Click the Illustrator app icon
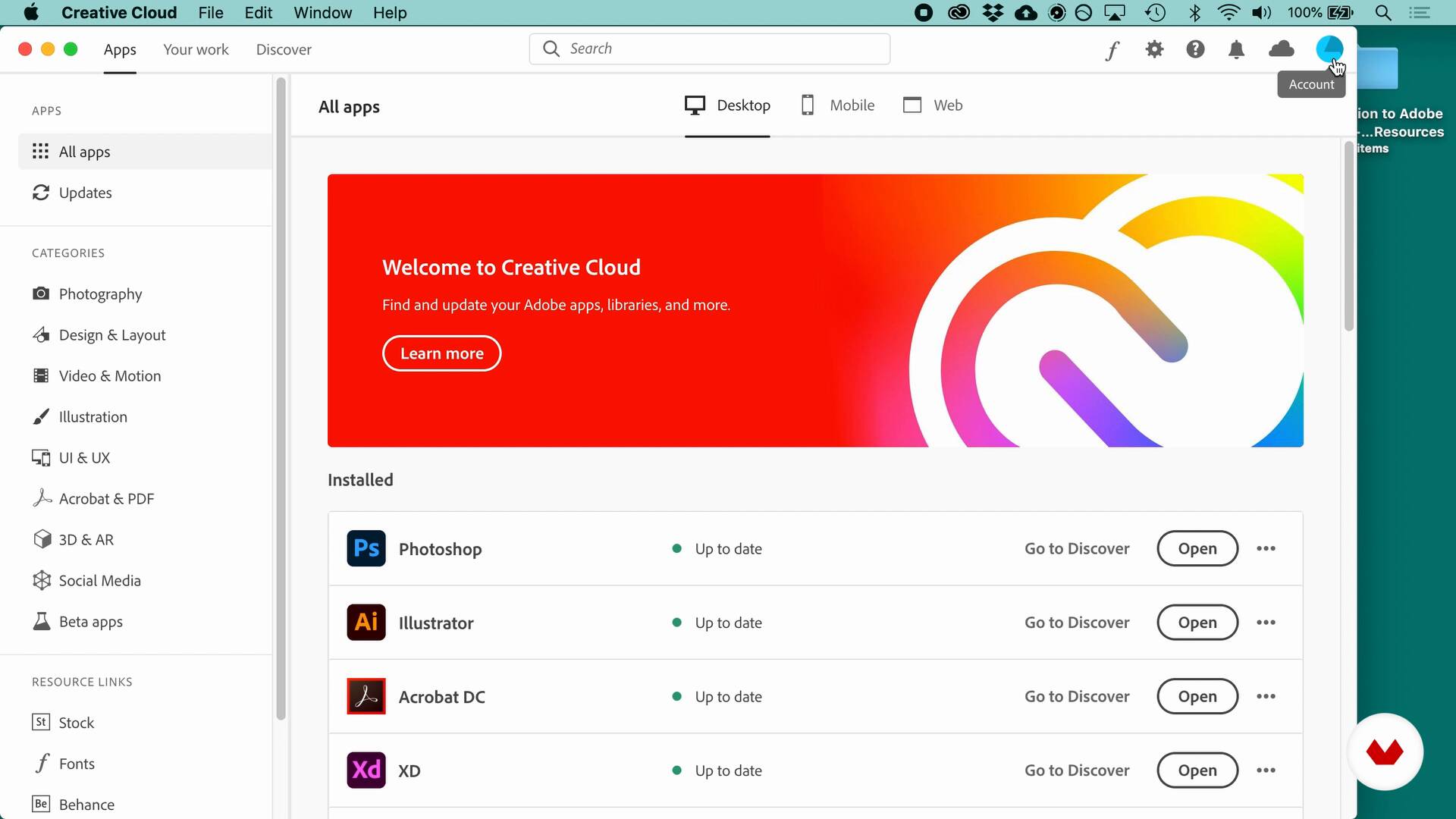The image size is (1456, 819). coord(366,623)
